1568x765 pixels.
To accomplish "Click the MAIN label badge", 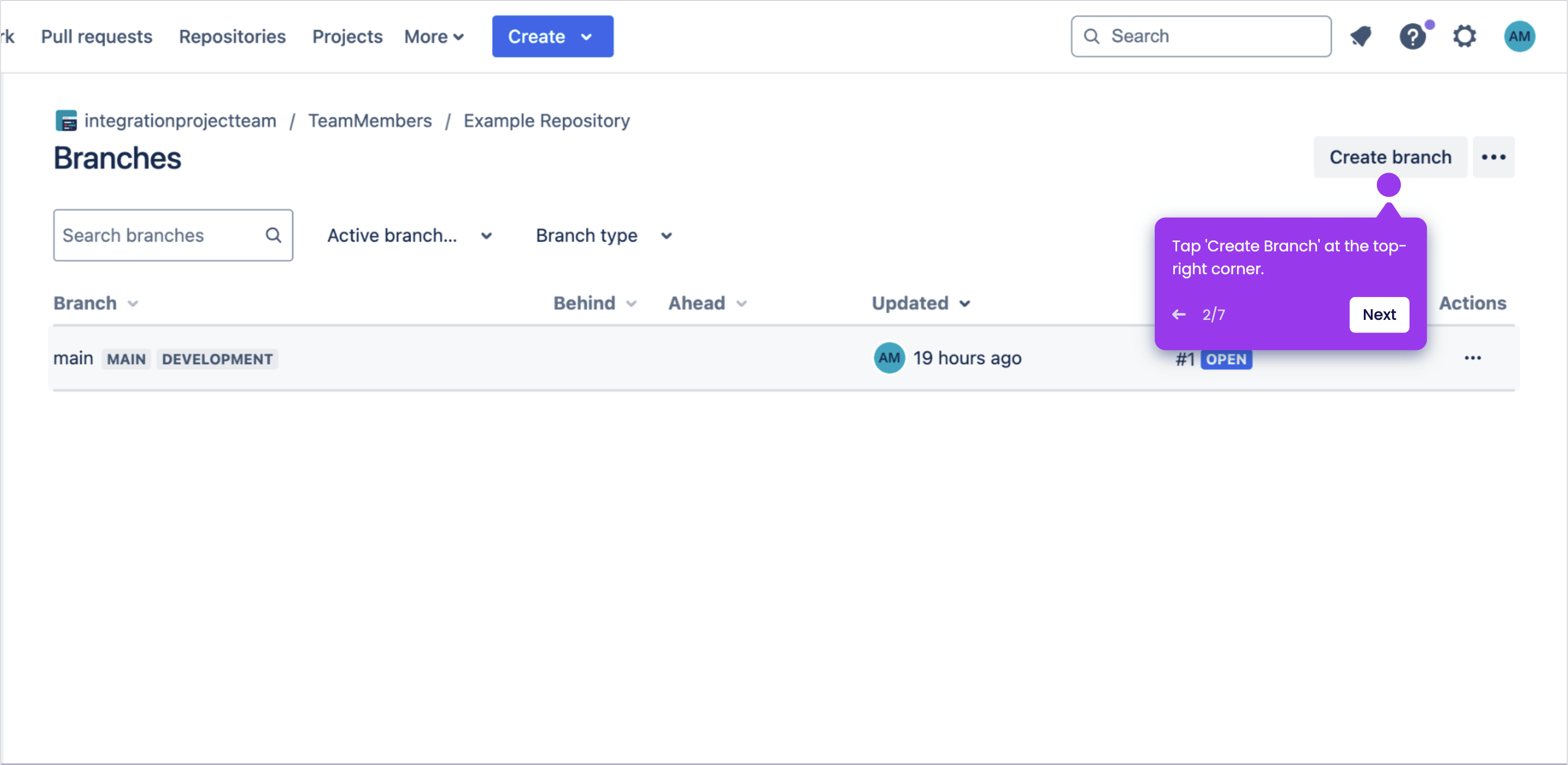I will coord(126,359).
